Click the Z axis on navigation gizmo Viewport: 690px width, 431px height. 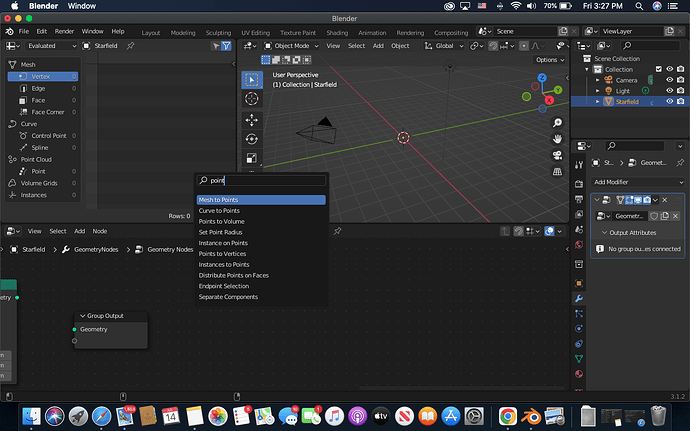coord(542,78)
